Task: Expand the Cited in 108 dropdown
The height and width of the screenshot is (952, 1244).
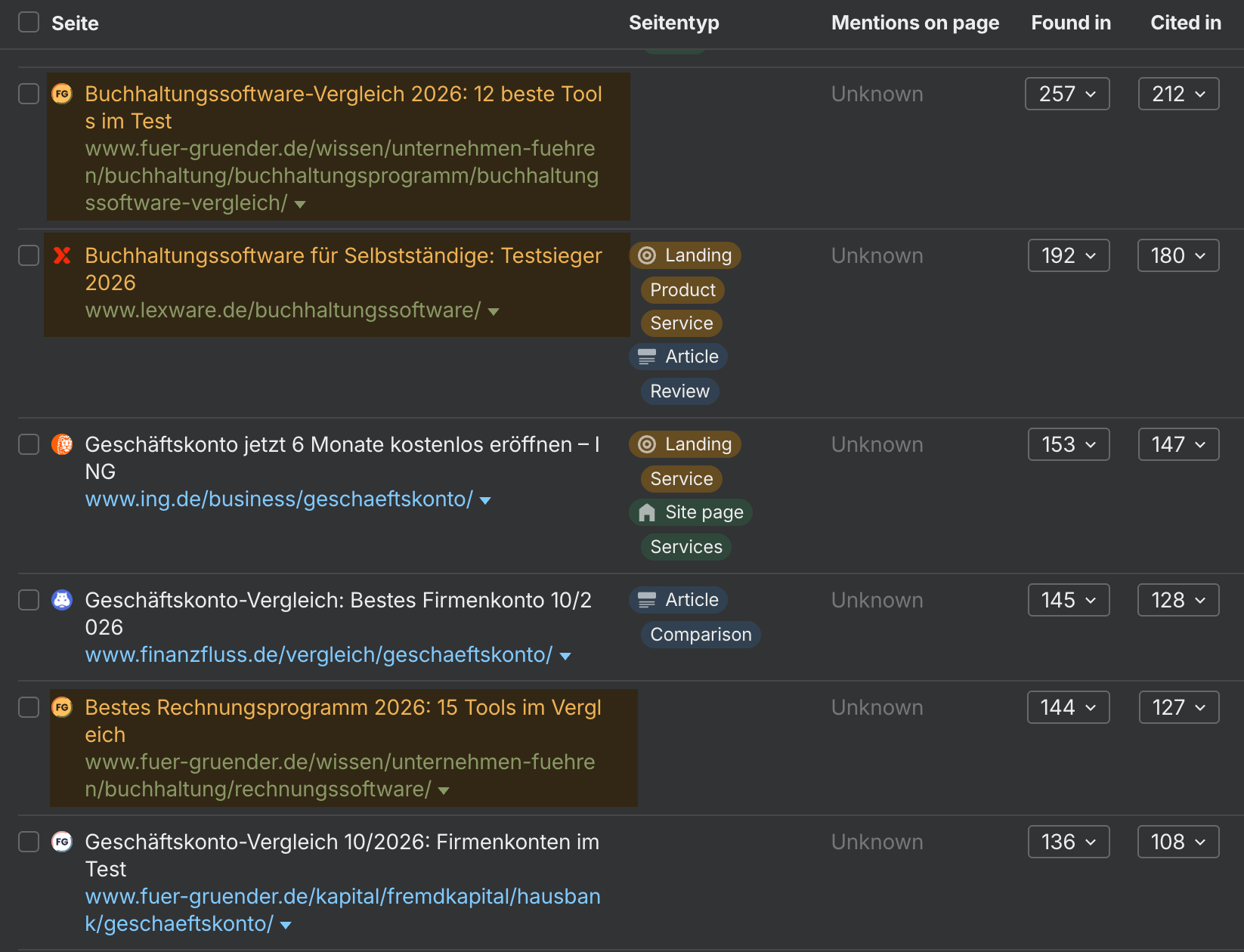Action: 1179,842
